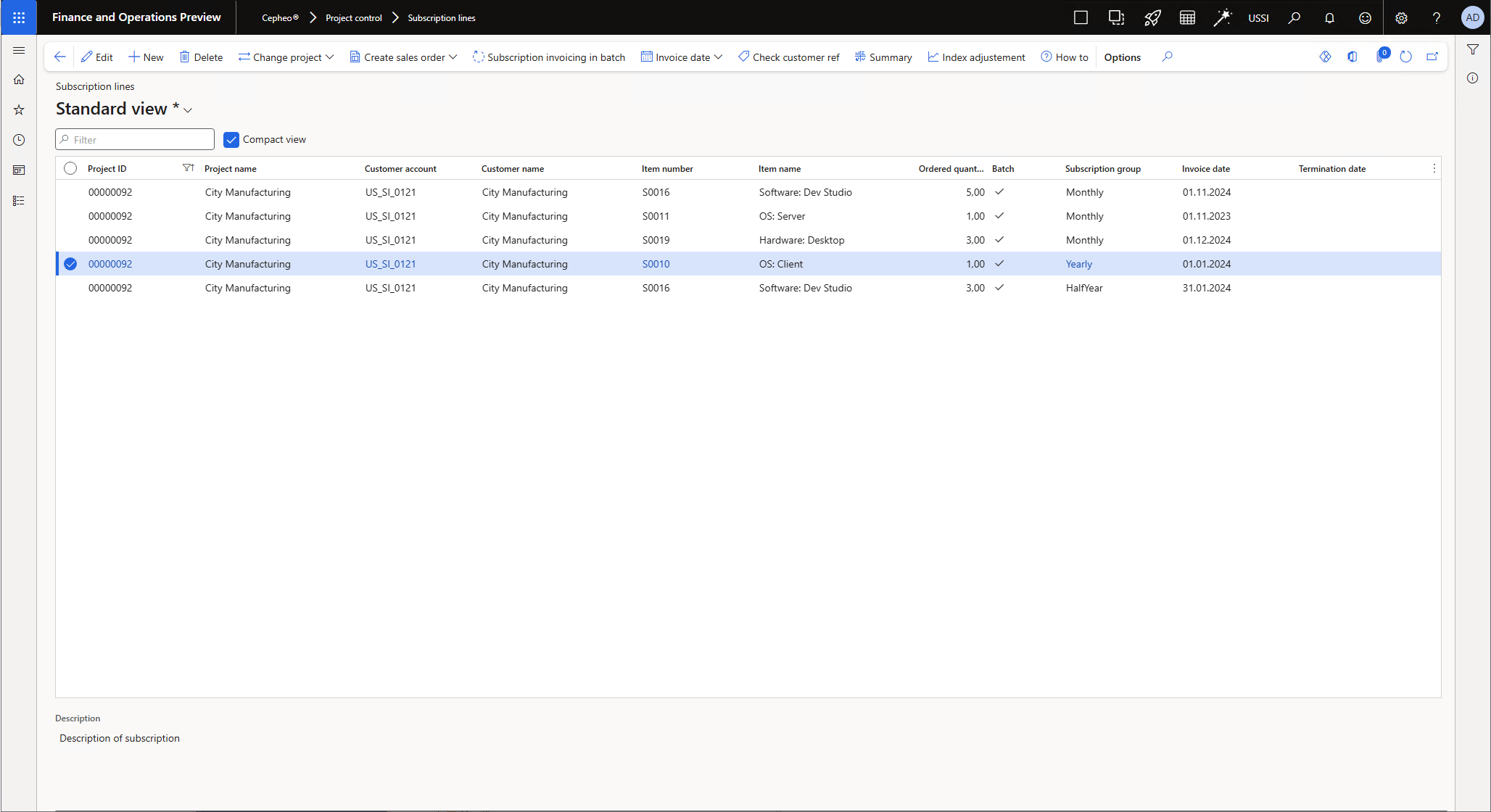Open Favorites star icon in sidebar
Viewport: 1491px width, 812px height.
click(x=19, y=110)
